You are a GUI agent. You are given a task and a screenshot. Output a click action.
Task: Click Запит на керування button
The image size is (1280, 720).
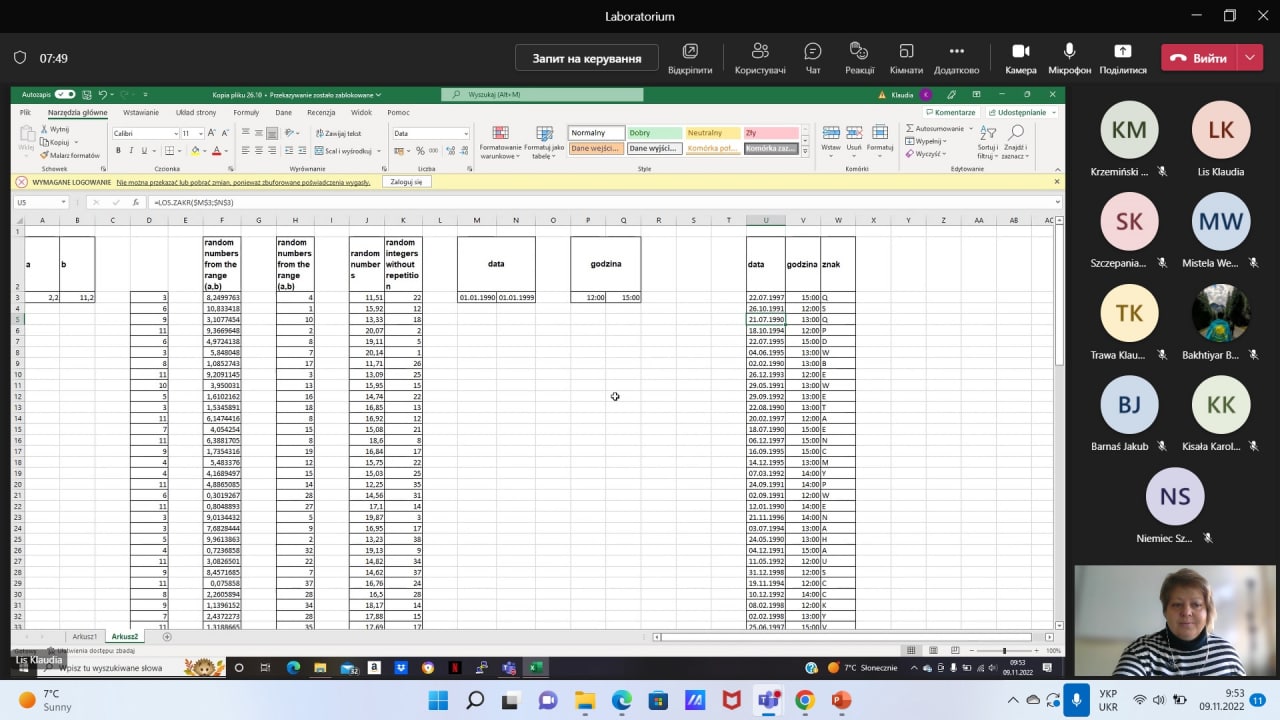point(587,58)
